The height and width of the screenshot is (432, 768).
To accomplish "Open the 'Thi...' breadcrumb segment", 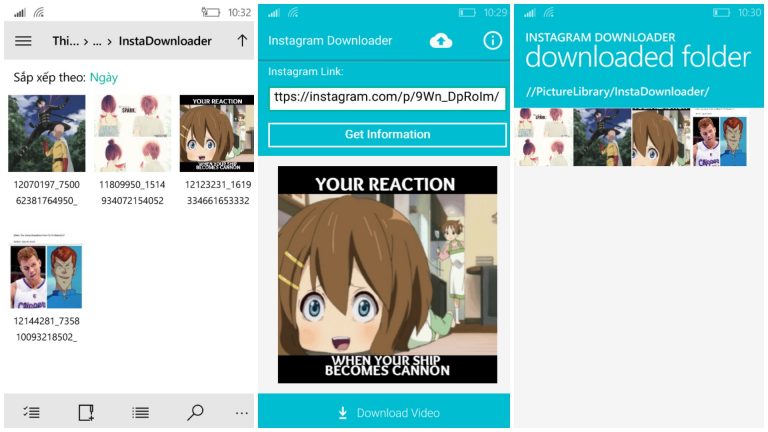I will click(66, 41).
